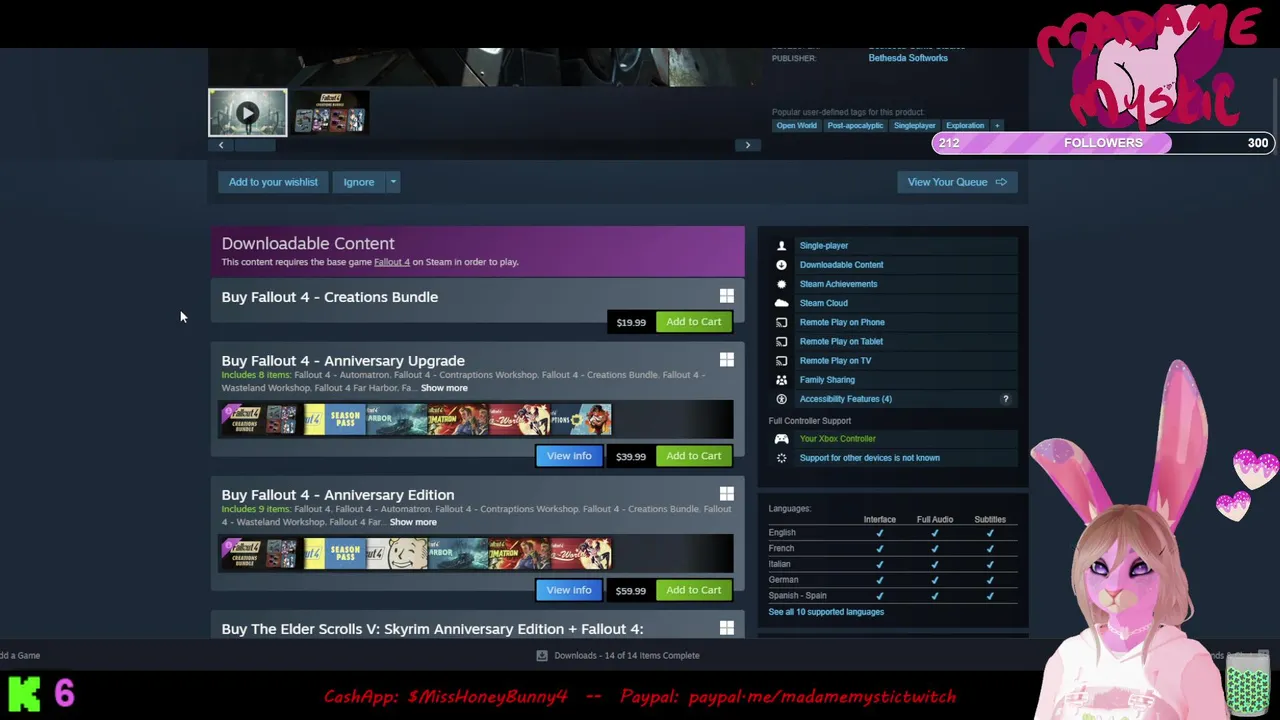Add Fallout 4 to your wishlist
Screen dimensions: 1280x720
point(273,182)
